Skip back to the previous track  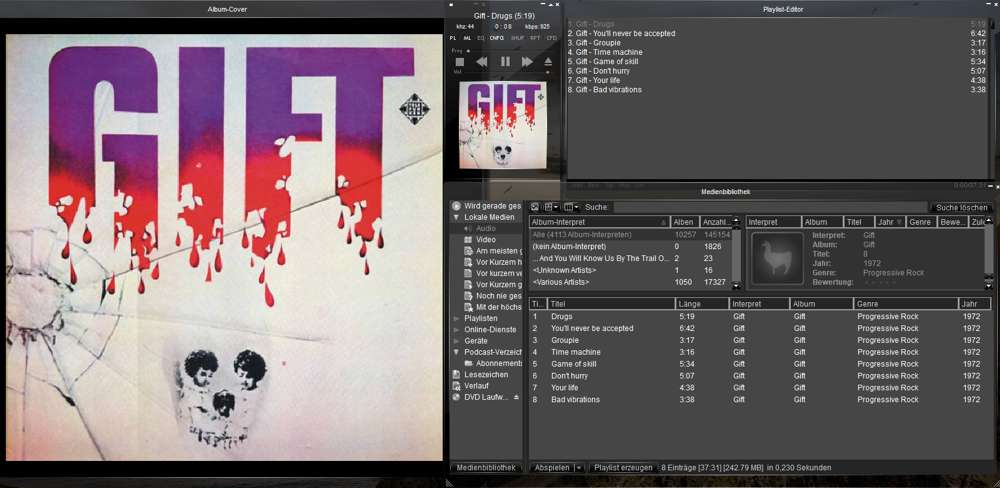coord(482,62)
